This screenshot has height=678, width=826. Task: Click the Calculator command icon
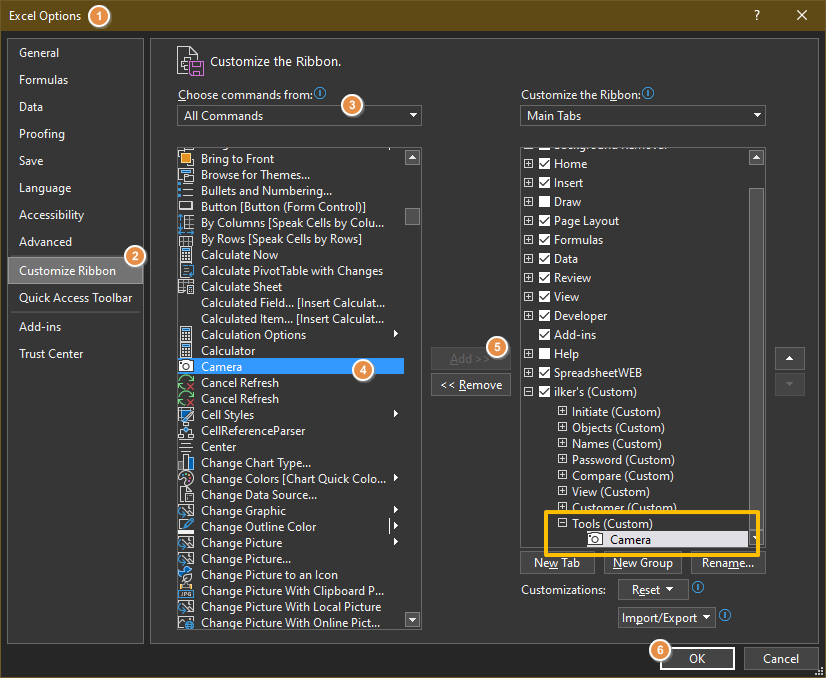(x=186, y=351)
